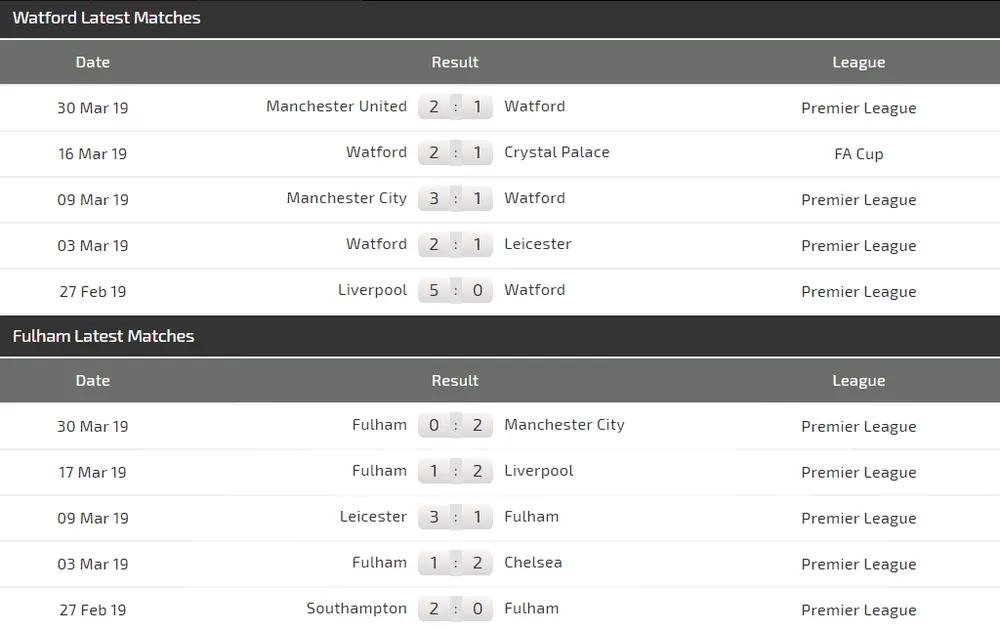Click the Manchester United 2:1 Watford score
This screenshot has width=1000, height=630.
click(x=455, y=107)
